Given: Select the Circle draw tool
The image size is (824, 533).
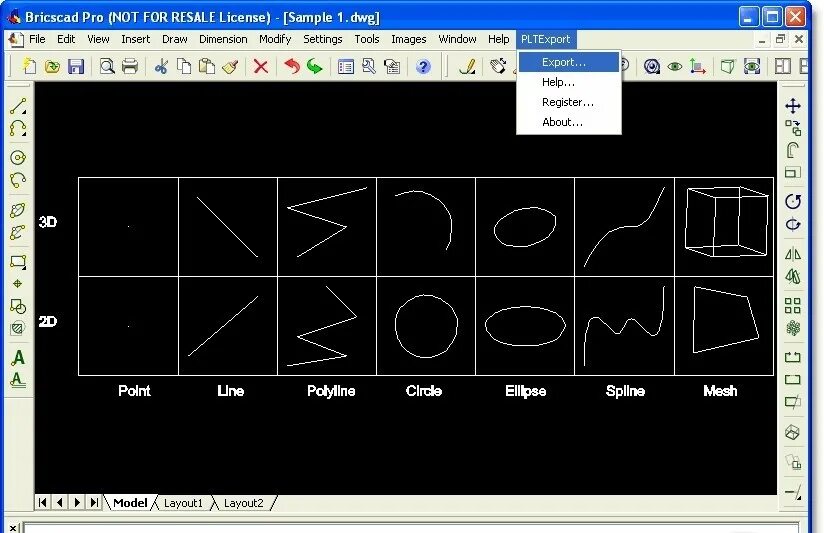Looking at the screenshot, I should pyautogui.click(x=18, y=158).
